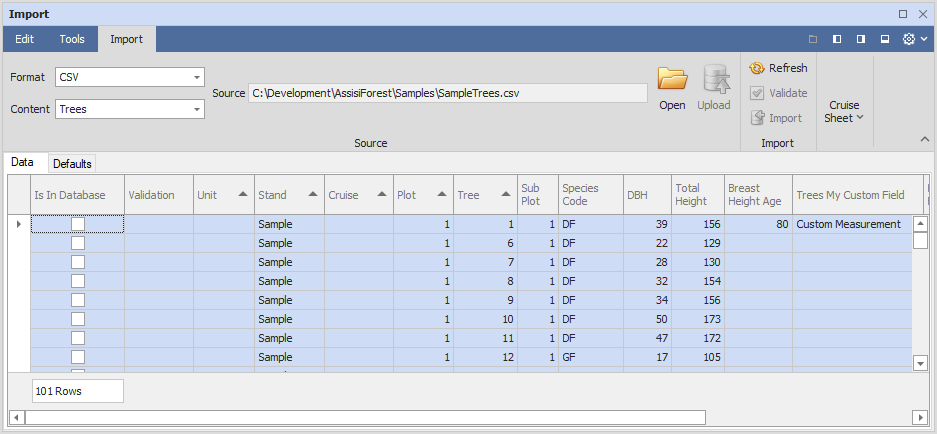Image resolution: width=937 pixels, height=434 pixels.
Task: Click the GF species code cell
Action: click(x=590, y=357)
